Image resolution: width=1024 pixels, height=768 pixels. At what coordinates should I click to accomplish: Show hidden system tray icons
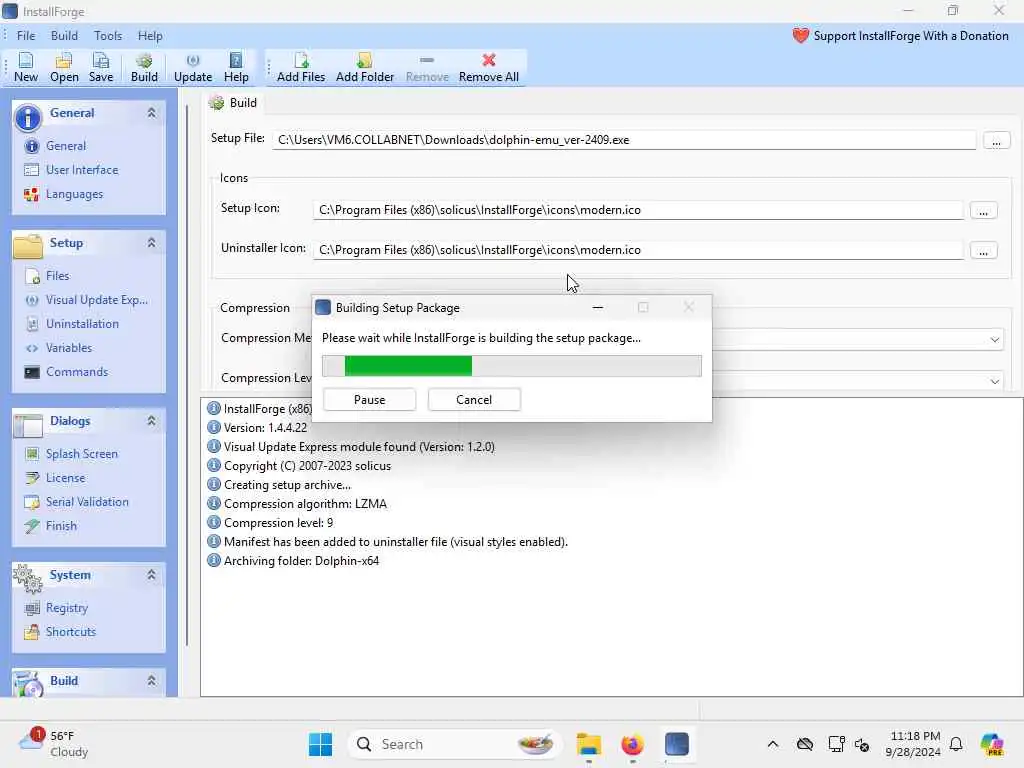pyautogui.click(x=773, y=744)
